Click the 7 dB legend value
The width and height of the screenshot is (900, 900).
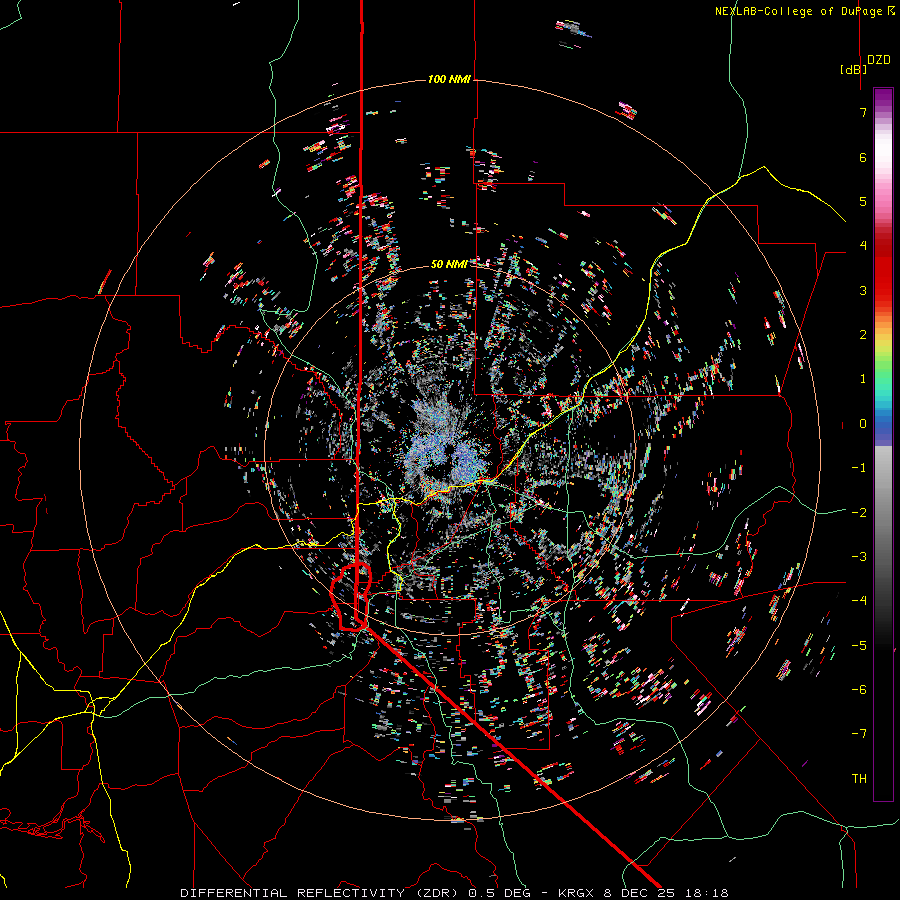coord(863,112)
